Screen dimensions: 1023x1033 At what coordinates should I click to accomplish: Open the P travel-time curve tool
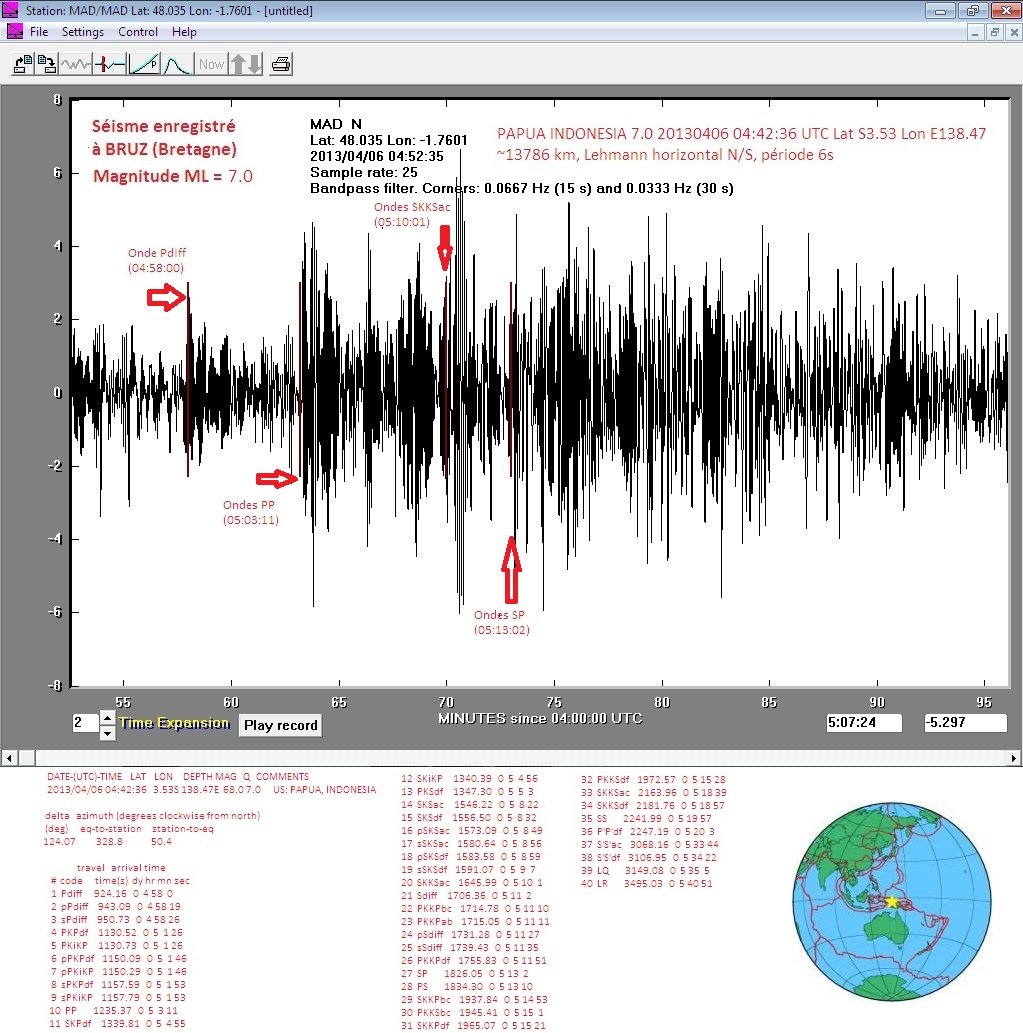pos(144,65)
